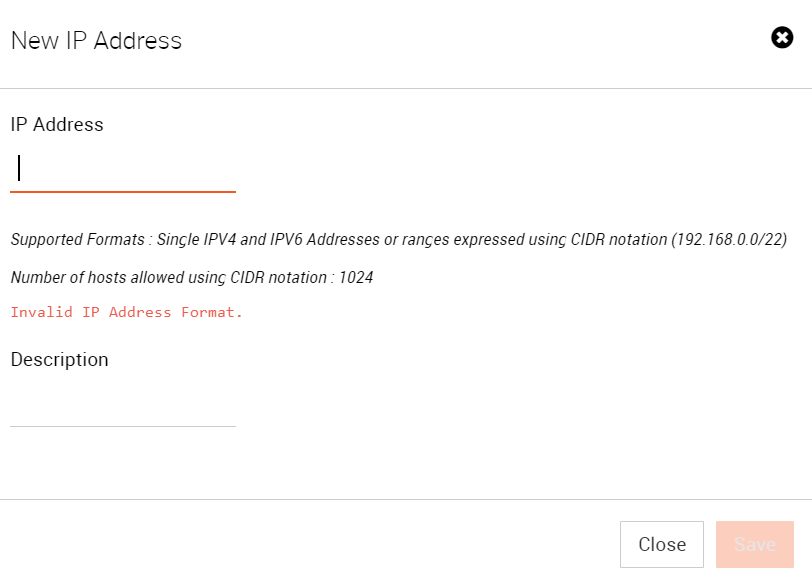812x583 pixels.
Task: Select the 192.168.0.0/22 example text
Action: point(729,239)
